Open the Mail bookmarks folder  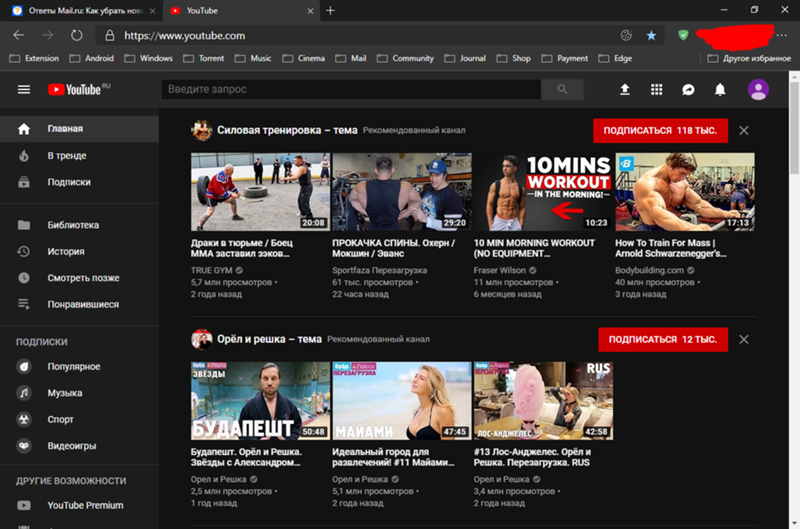tap(351, 58)
